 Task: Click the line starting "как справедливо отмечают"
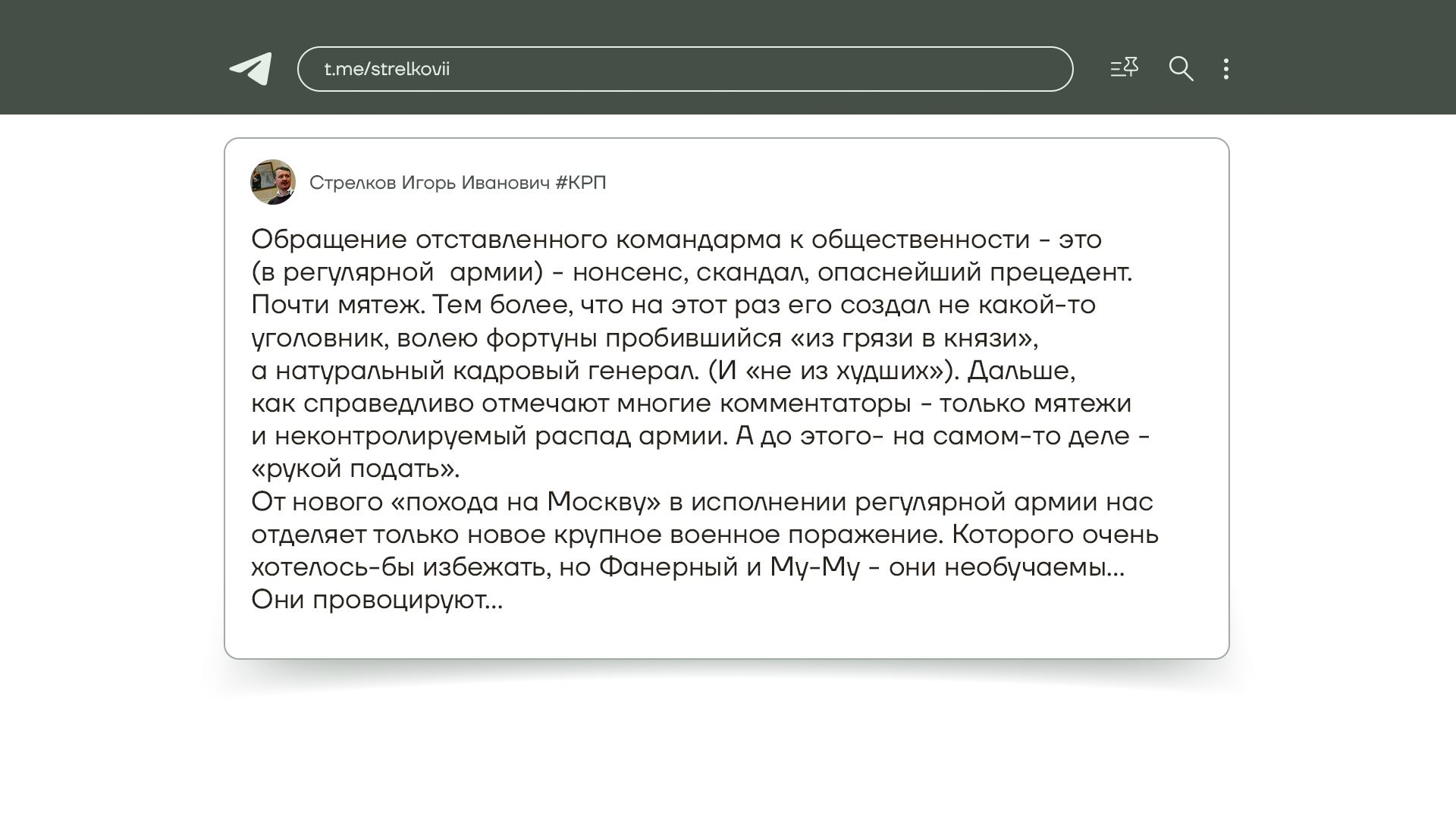pos(690,403)
